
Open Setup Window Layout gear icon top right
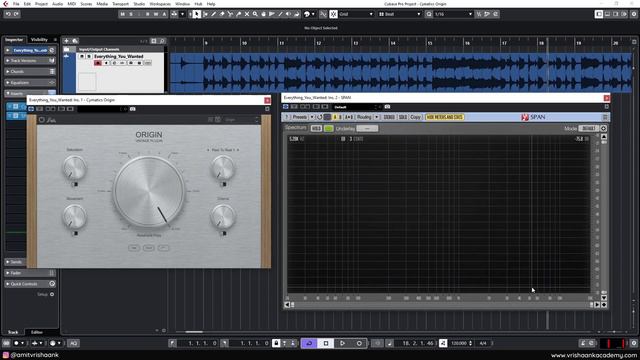[x=634, y=14]
